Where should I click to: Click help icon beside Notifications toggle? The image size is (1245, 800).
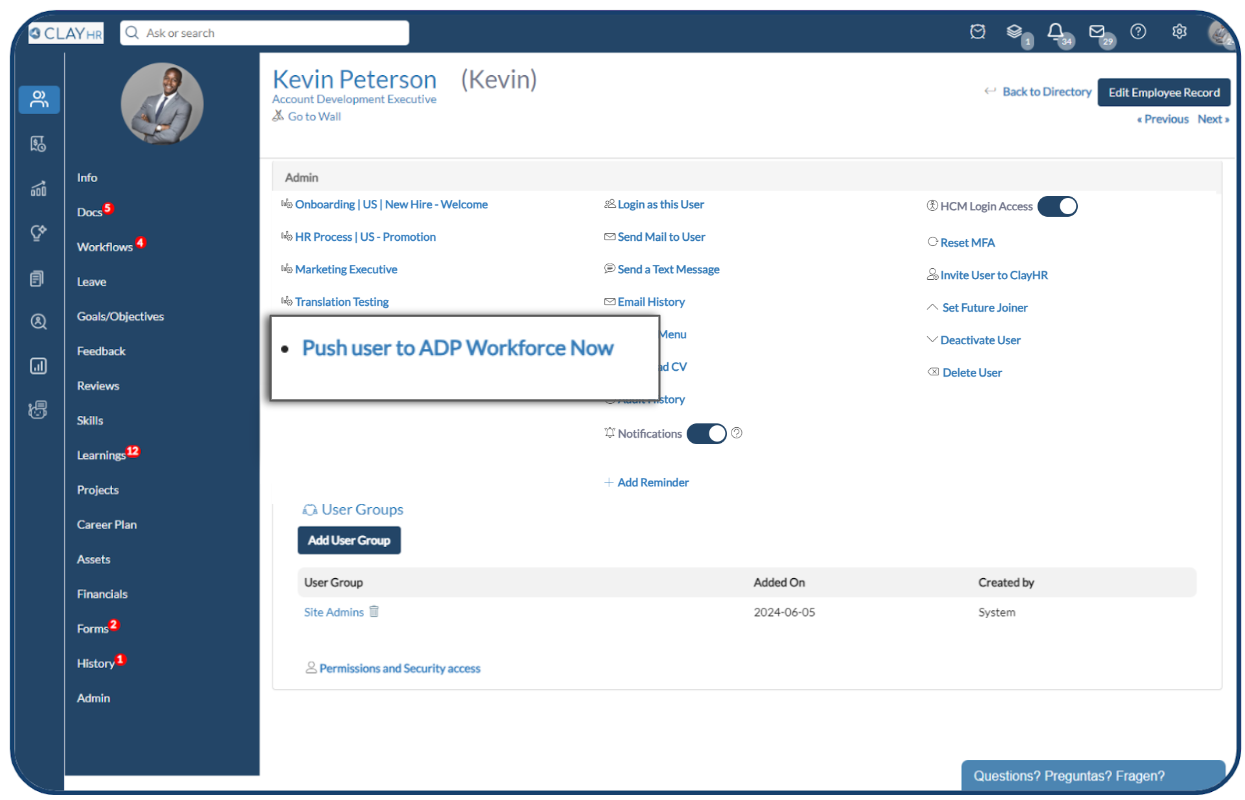[737, 433]
